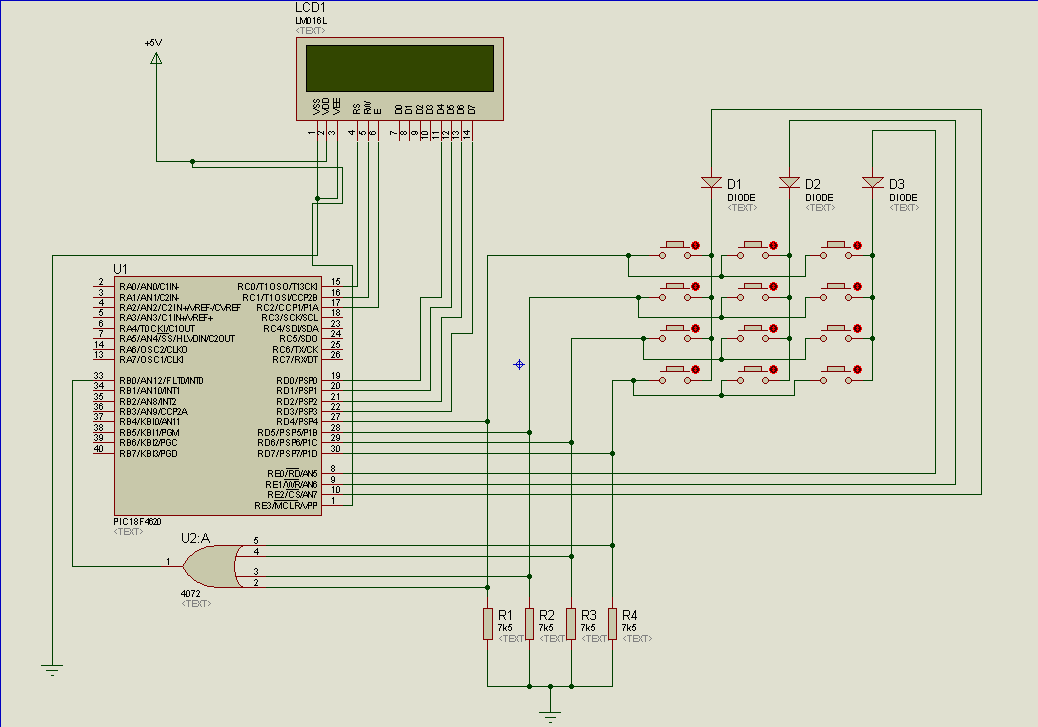Click the top-row push button wired to D1
Screen dimensions: 1038x727
pyautogui.click(x=675, y=249)
